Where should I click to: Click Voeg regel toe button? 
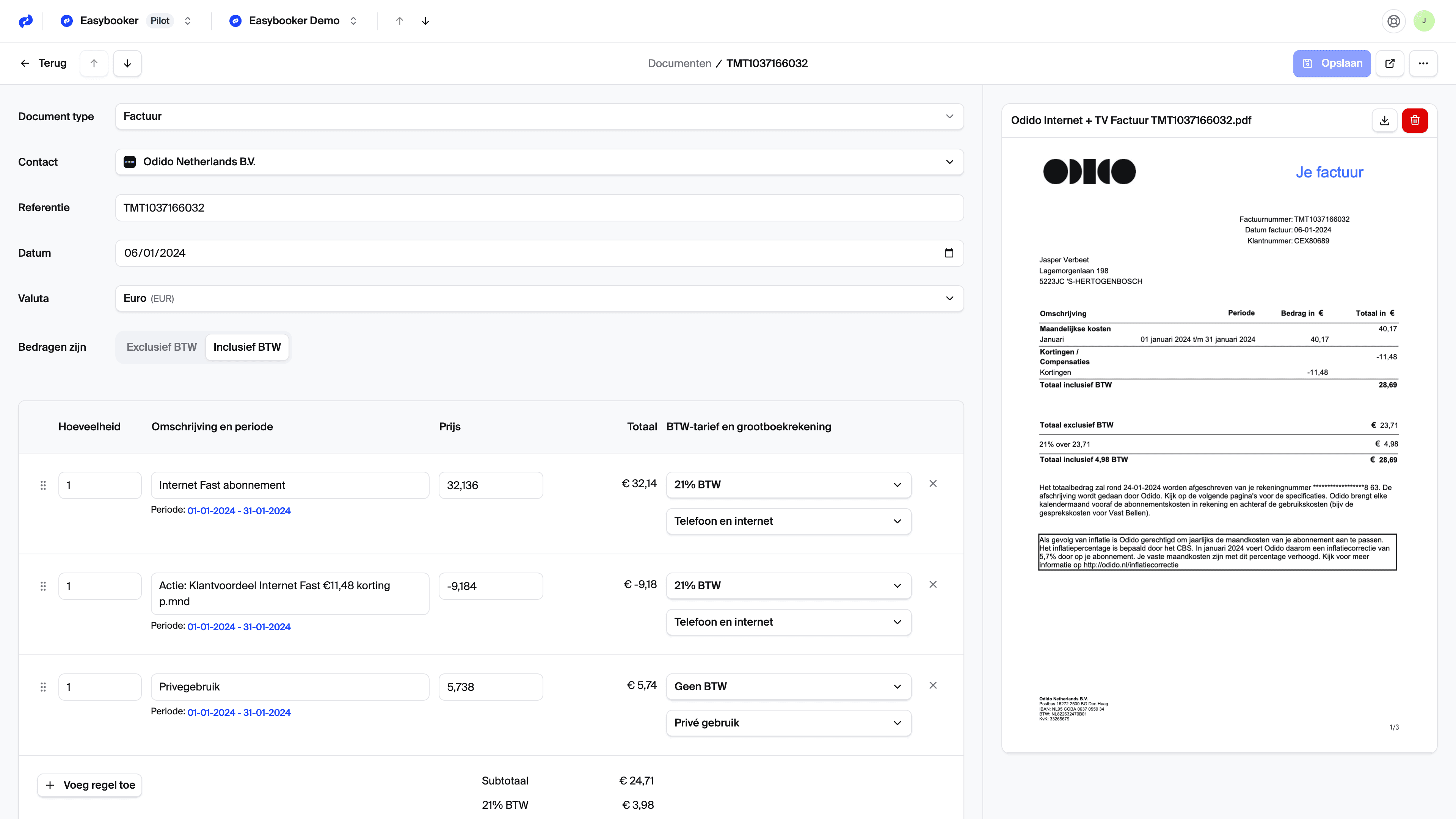pos(90,785)
